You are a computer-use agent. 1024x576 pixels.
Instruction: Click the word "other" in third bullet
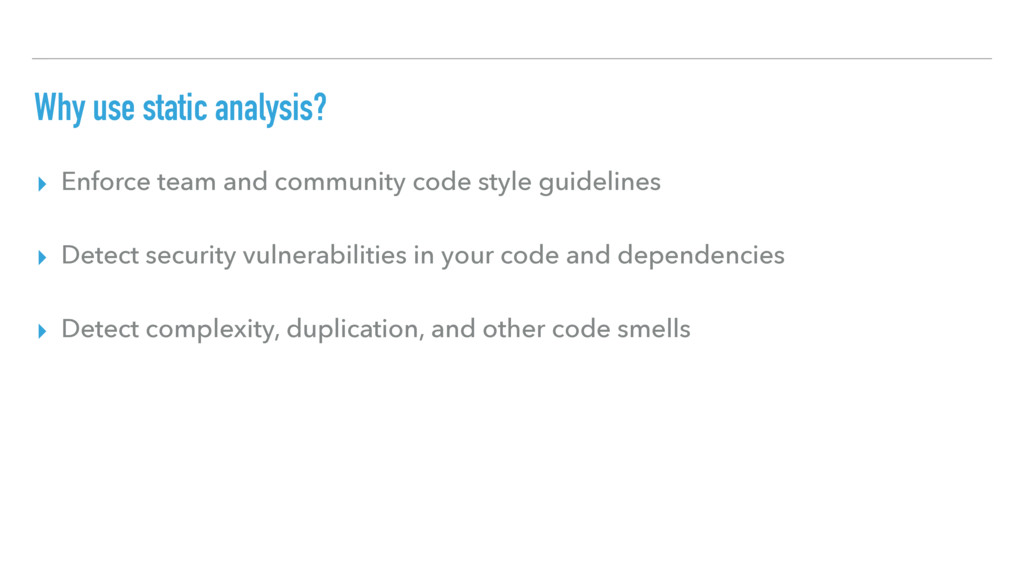[x=513, y=328]
